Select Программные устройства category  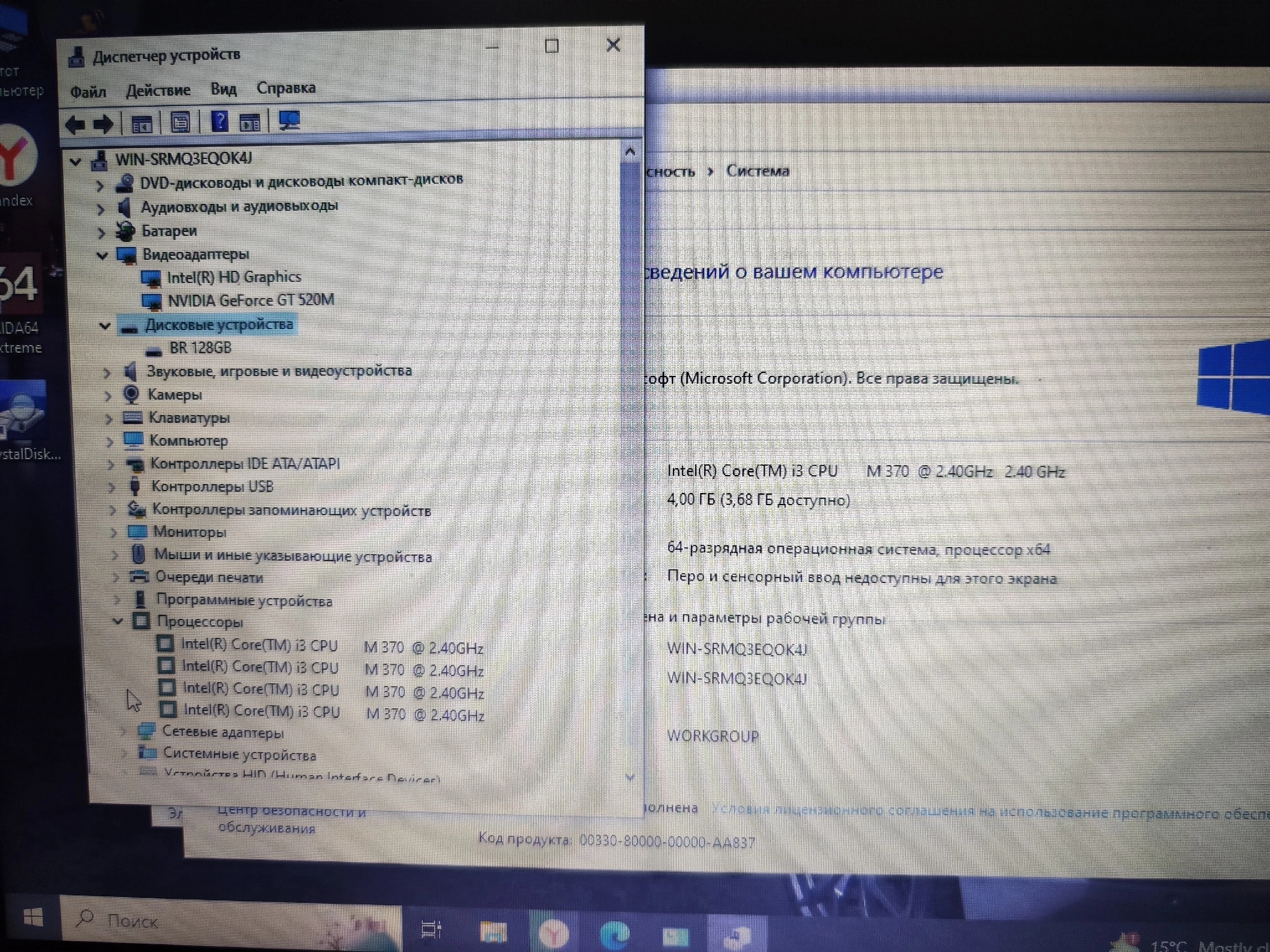click(x=245, y=600)
